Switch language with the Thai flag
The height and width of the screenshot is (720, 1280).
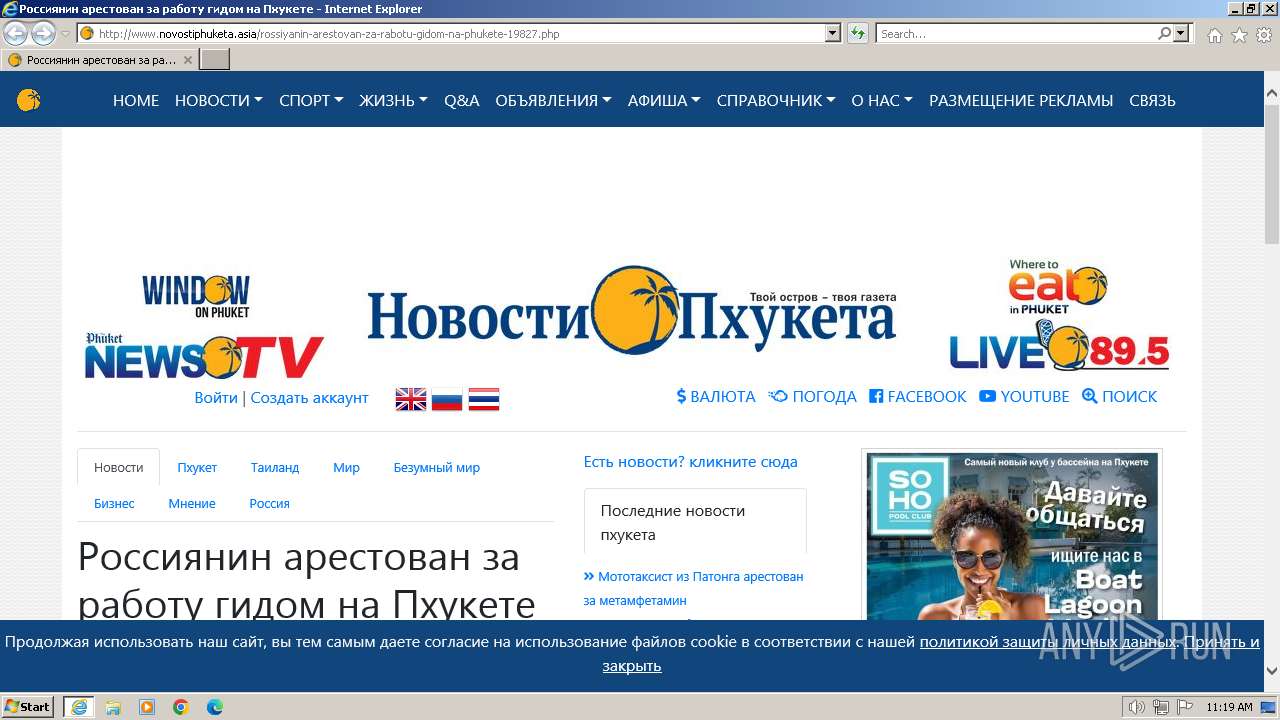(x=484, y=399)
